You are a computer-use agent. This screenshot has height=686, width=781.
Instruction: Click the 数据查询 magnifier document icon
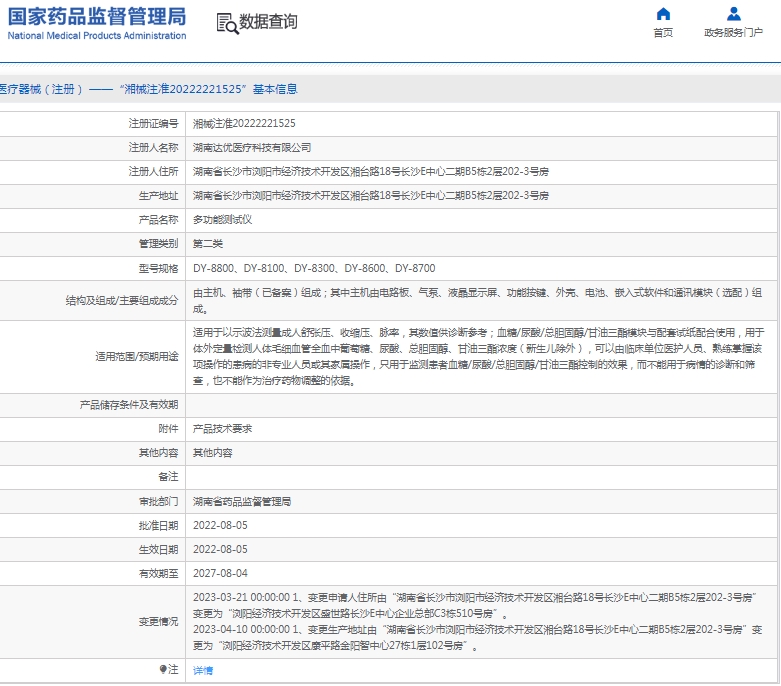(227, 23)
